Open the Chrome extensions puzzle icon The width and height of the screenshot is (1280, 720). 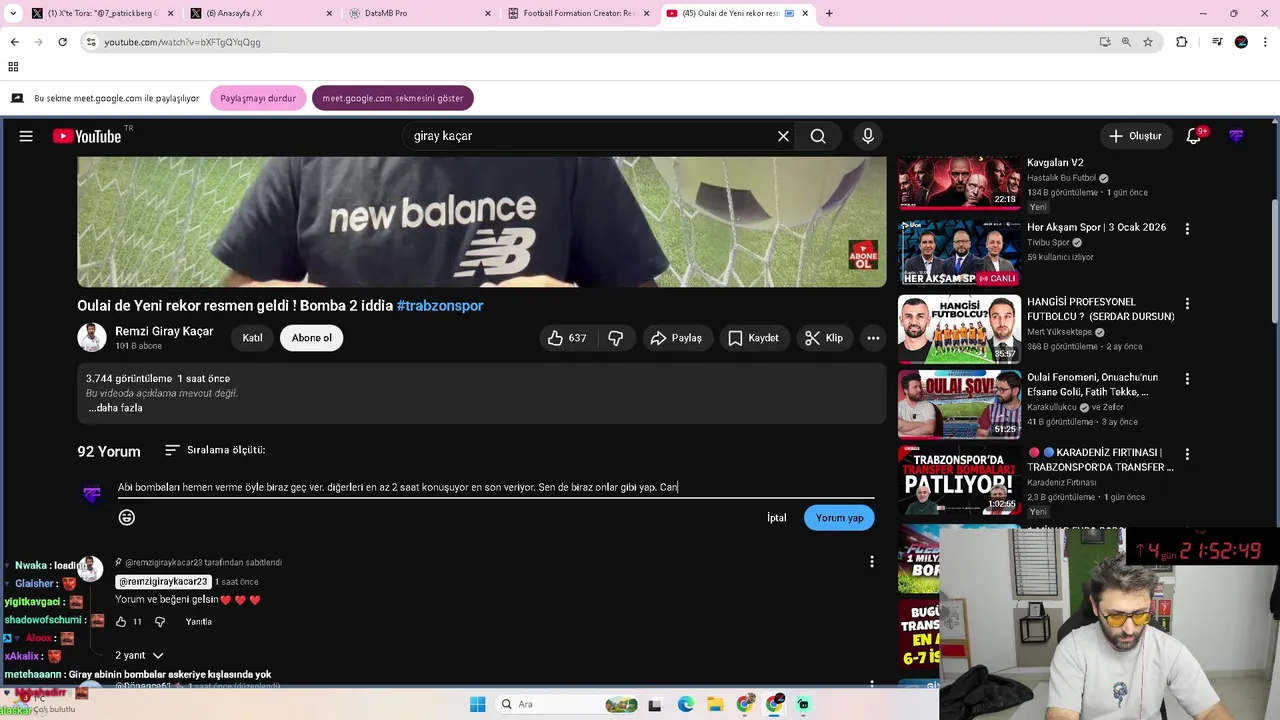pos(1182,42)
